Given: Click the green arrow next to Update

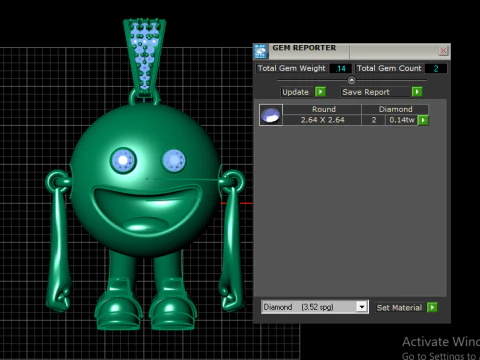Looking at the screenshot, I should click(320, 92).
